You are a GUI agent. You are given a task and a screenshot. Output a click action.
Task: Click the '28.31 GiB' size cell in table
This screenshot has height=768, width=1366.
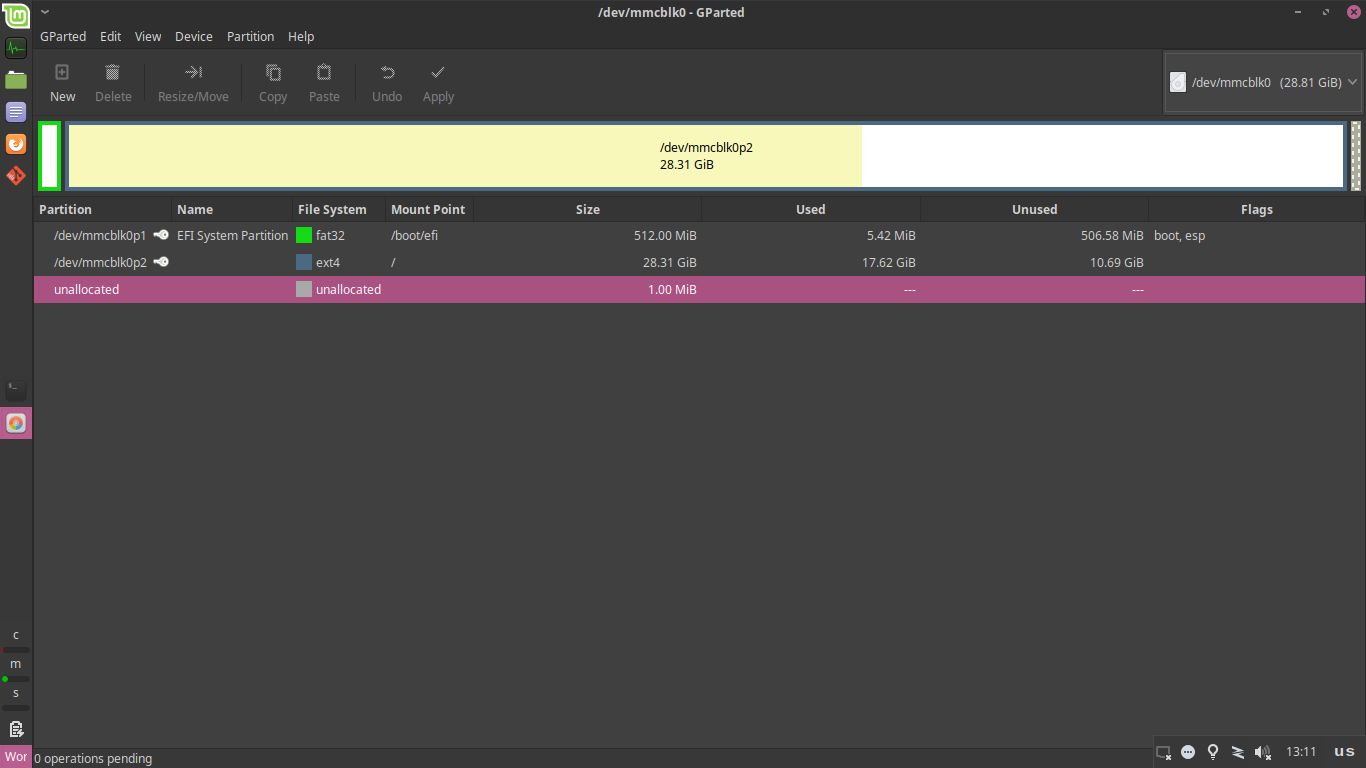pyautogui.click(x=670, y=263)
